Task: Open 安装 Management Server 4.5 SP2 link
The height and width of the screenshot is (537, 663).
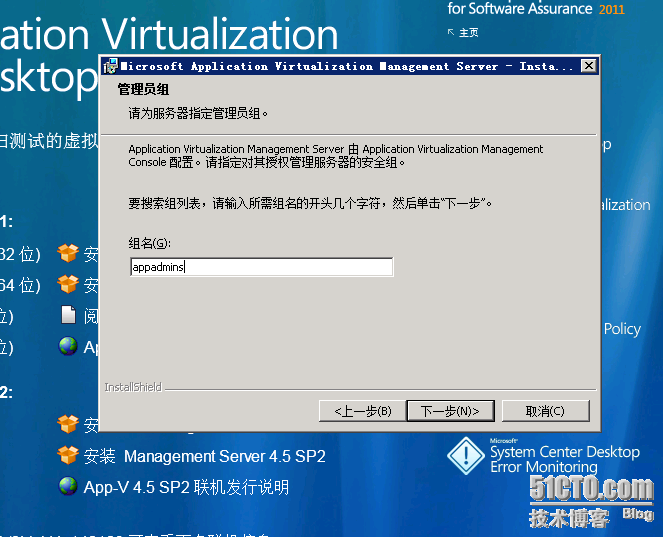Action: coord(205,456)
